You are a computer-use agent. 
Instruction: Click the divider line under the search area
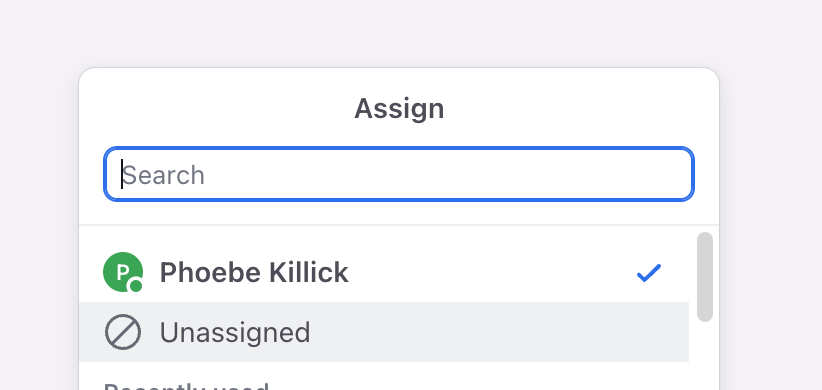pos(399,225)
